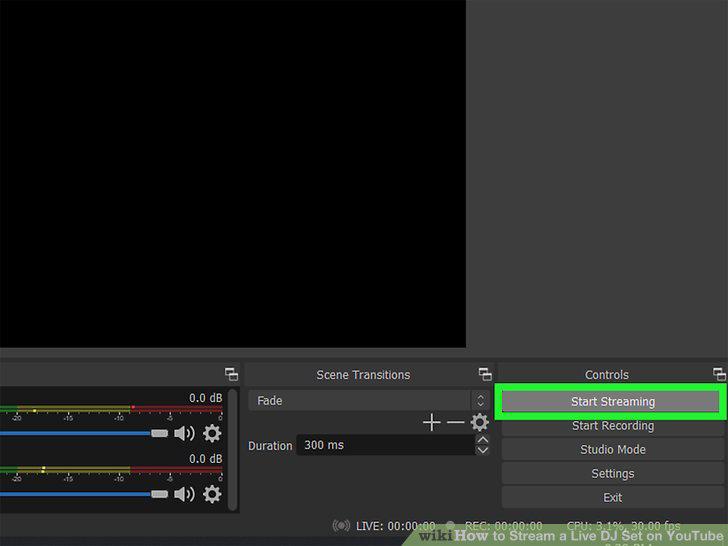Click the Controls panel title
Screen dimensions: 728x546
point(606,375)
